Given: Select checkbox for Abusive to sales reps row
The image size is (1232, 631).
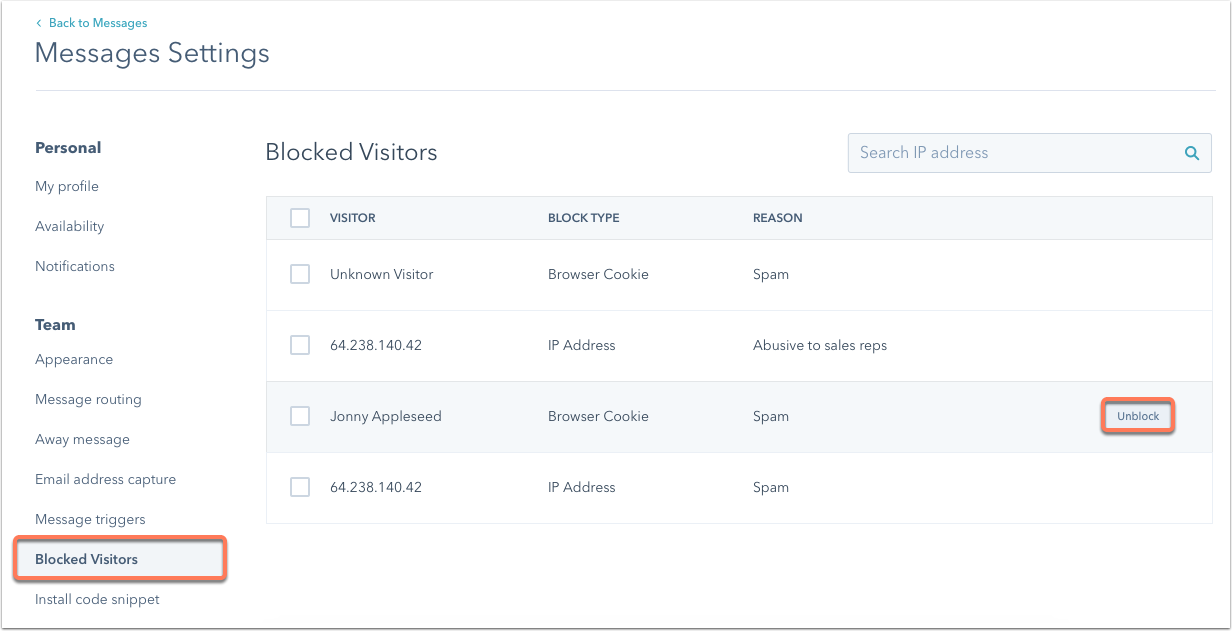Looking at the screenshot, I should (300, 345).
